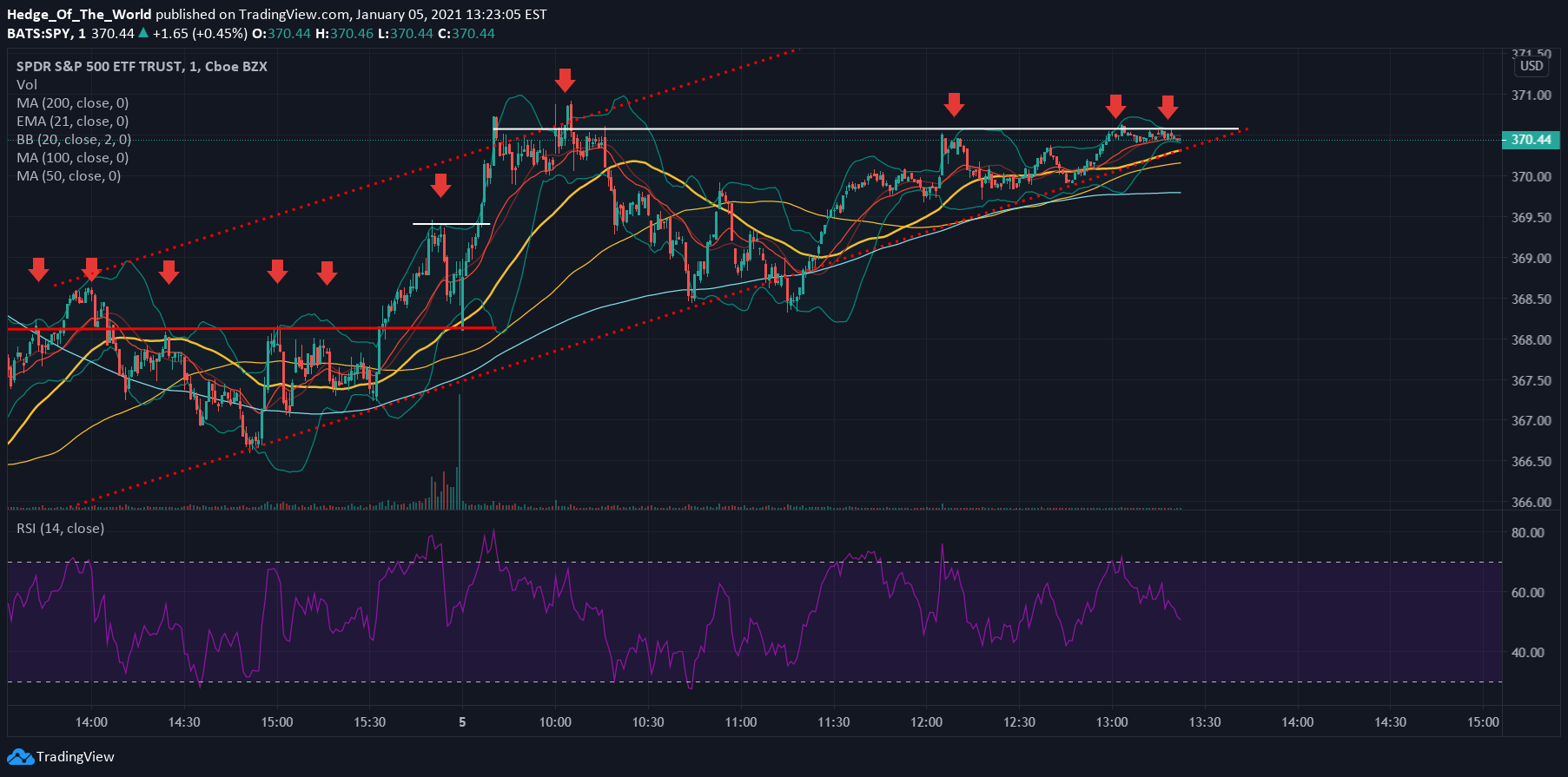Click the green up-triangle price change icon
The height and width of the screenshot is (777, 1568).
tap(143, 33)
